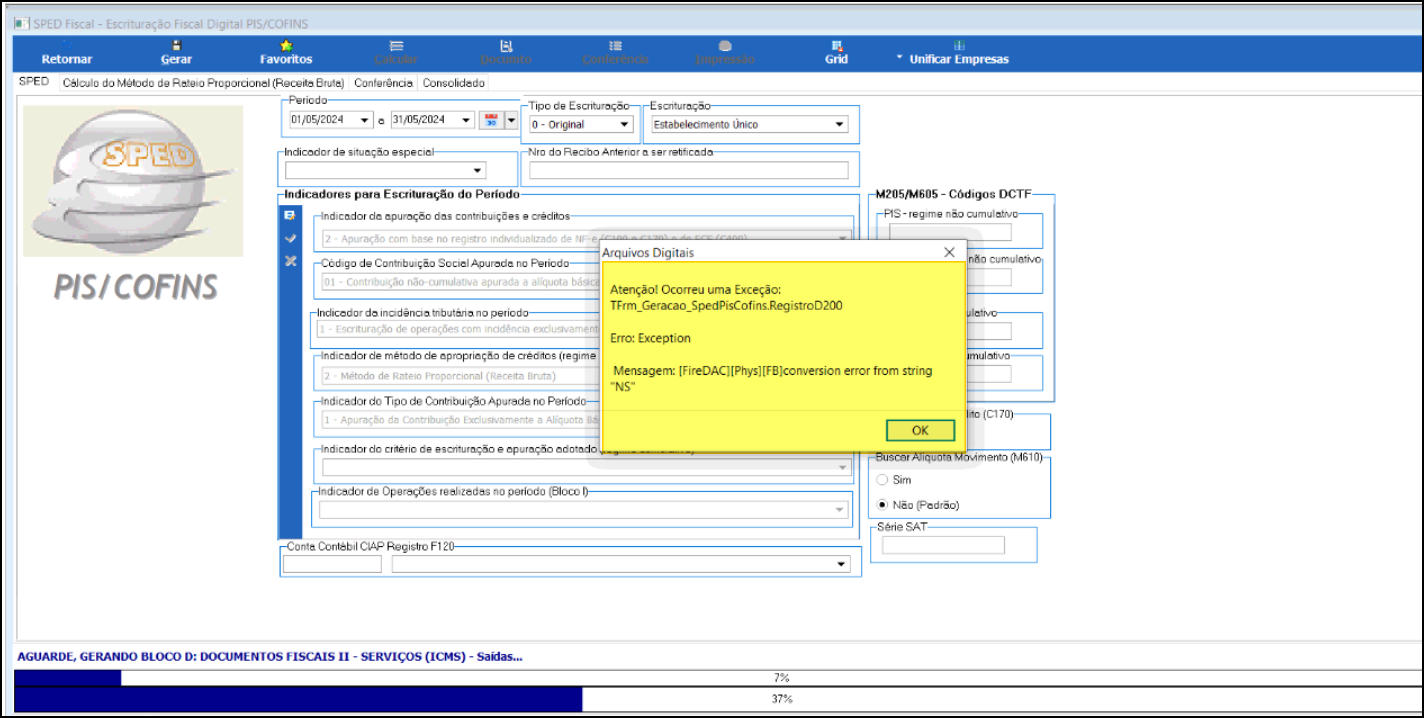The image size is (1424, 718).
Task: Click OK in the Arquivos Digitais dialog
Action: point(920,430)
